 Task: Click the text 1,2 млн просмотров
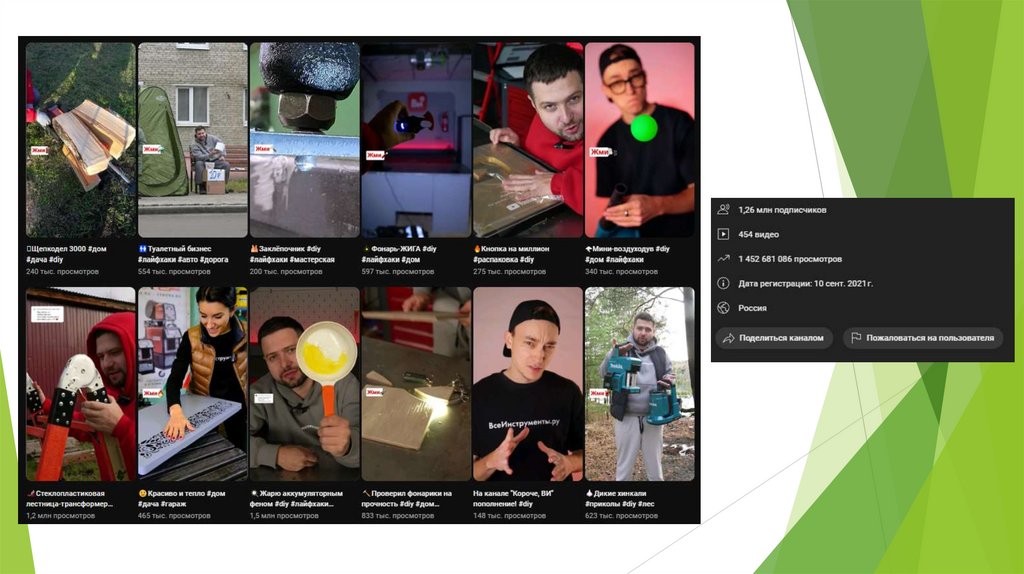tap(61, 516)
